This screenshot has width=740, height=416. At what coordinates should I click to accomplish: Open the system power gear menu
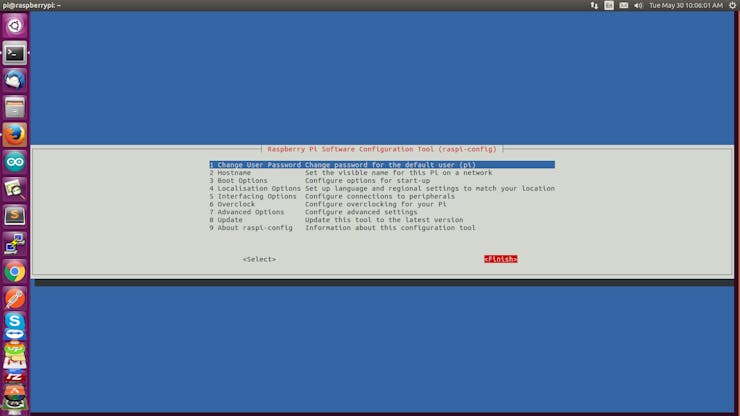tap(732, 5)
